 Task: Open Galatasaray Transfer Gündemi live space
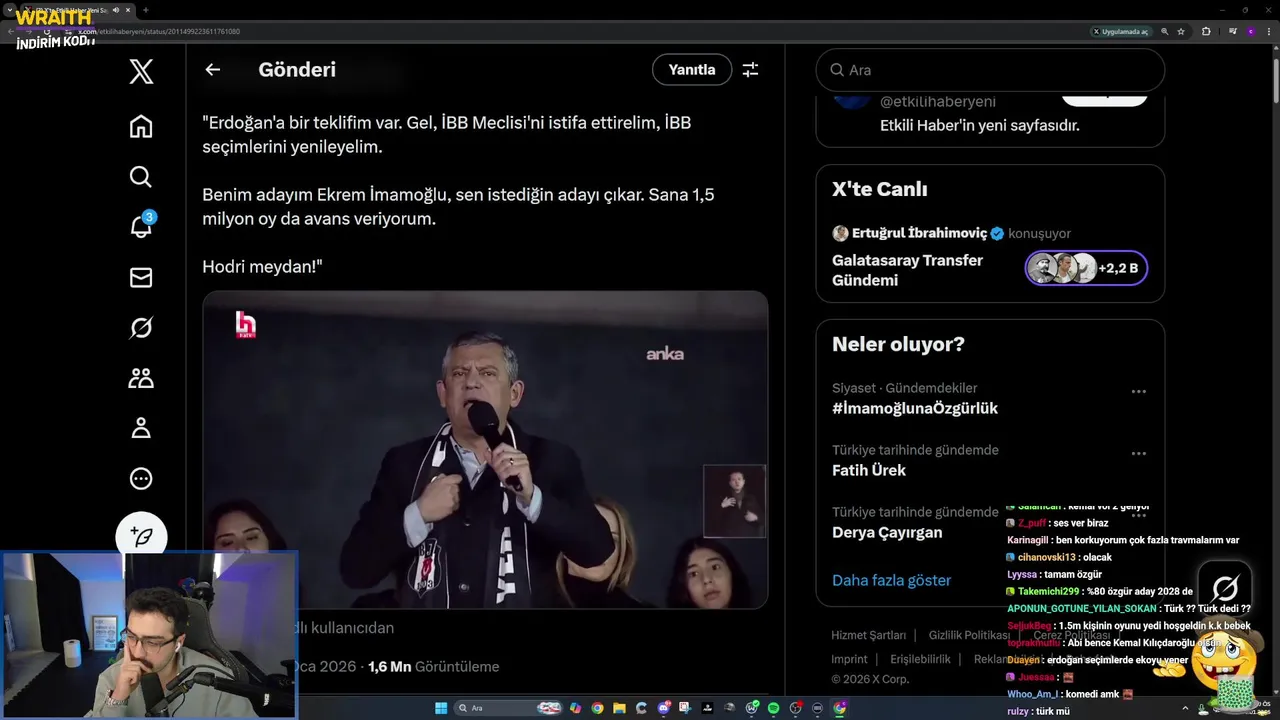point(907,270)
